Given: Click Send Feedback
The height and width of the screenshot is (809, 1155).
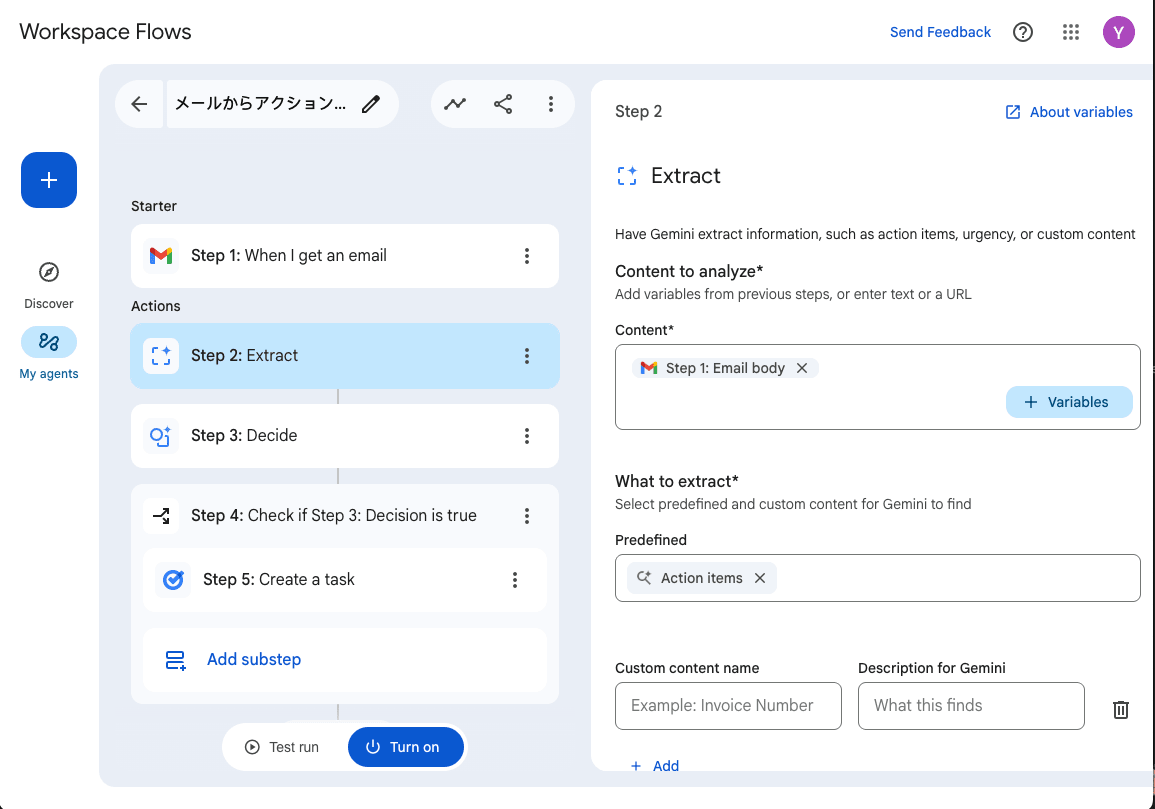Looking at the screenshot, I should pos(940,32).
